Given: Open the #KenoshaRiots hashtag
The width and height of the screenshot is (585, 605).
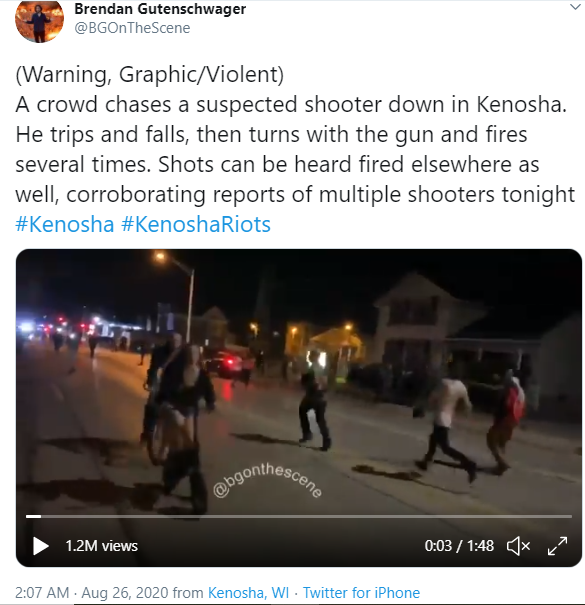Looking at the screenshot, I should (x=196, y=224).
